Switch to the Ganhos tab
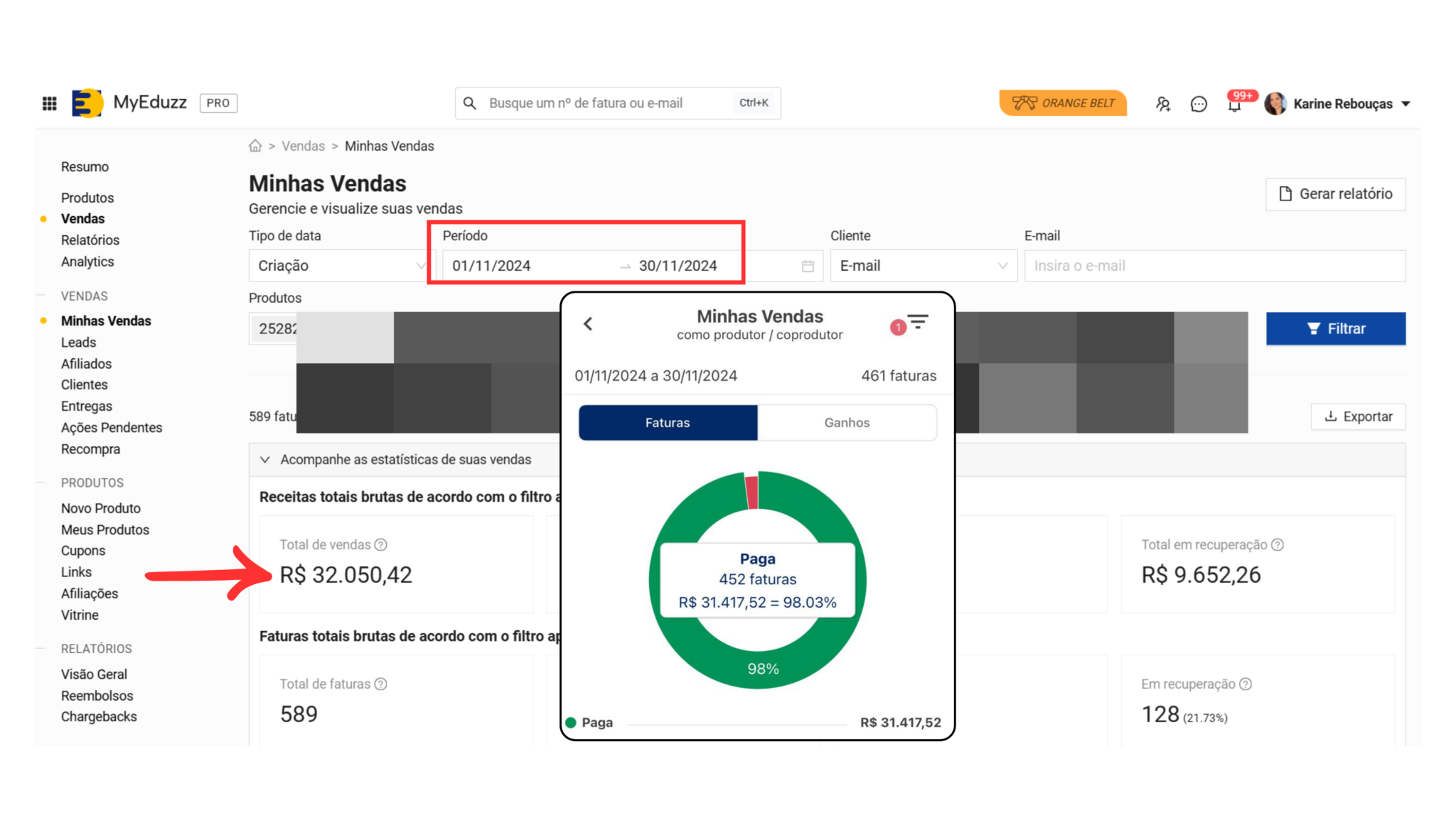The image size is (1456, 818). [847, 423]
